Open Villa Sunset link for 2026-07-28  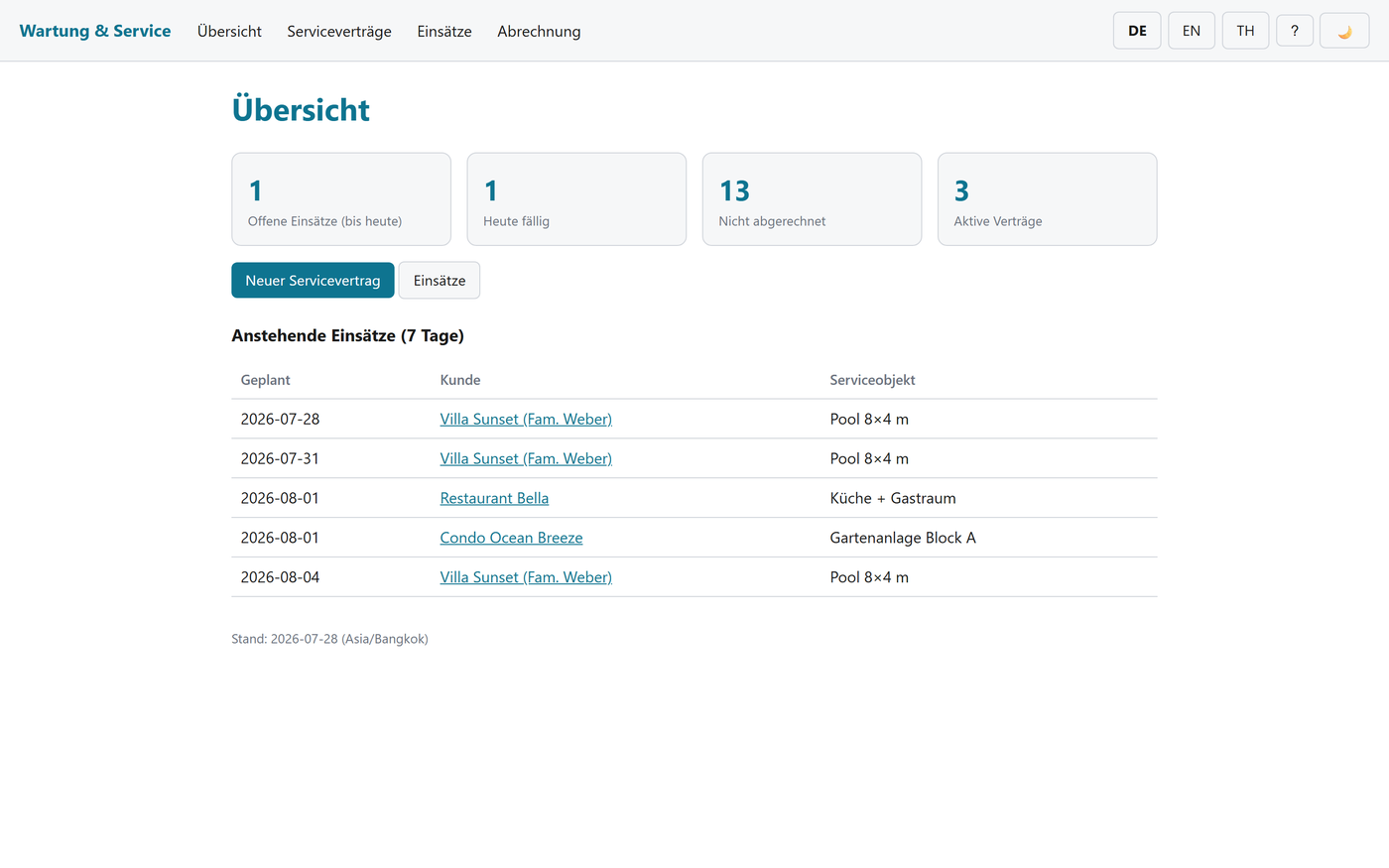[x=526, y=419]
